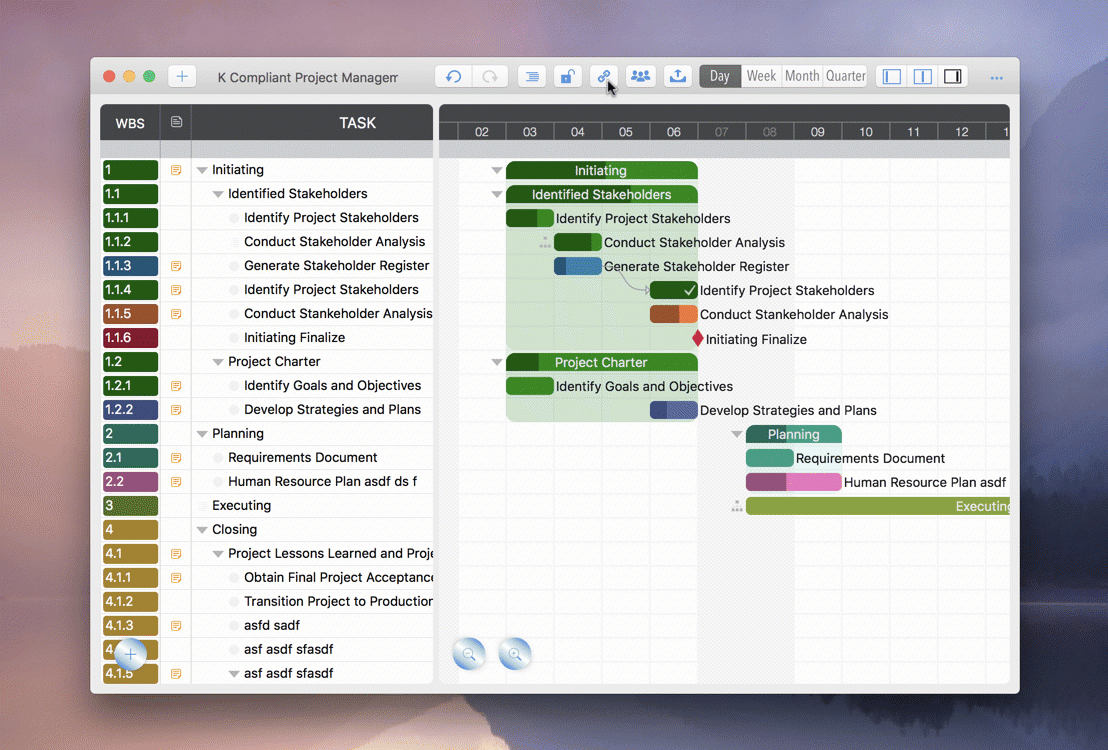Viewport: 1108px width, 750px height.
Task: Toggle the split view layout button
Action: tap(923, 77)
